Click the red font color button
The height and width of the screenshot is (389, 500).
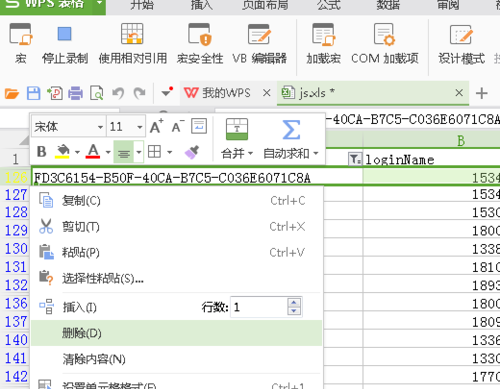point(93,152)
